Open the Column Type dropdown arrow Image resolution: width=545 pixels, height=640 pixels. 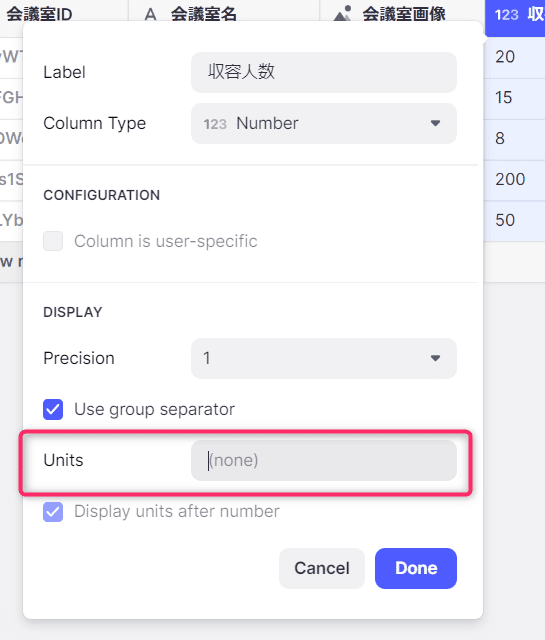(x=435, y=123)
